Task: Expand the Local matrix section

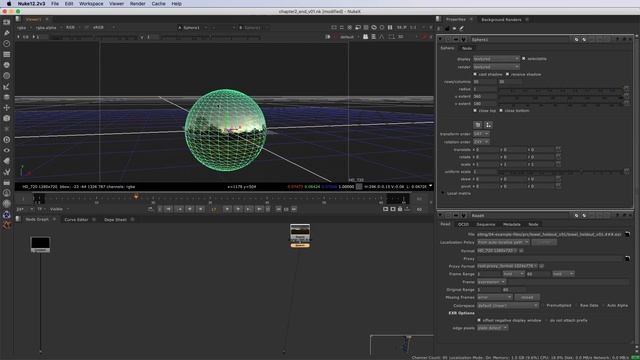Action: pyautogui.click(x=443, y=193)
